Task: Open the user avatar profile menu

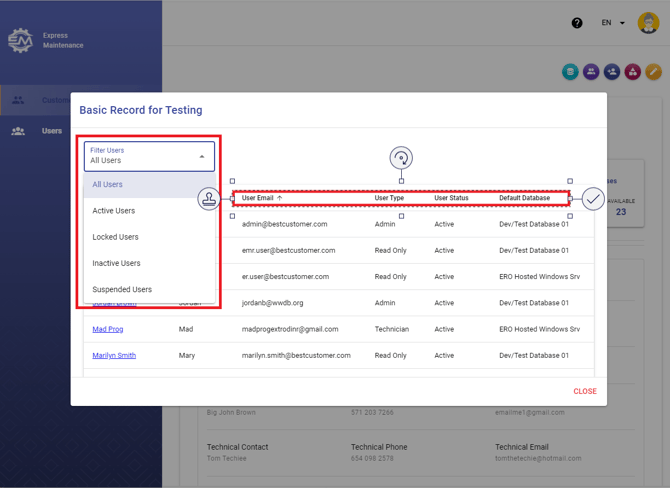Action: coord(648,23)
